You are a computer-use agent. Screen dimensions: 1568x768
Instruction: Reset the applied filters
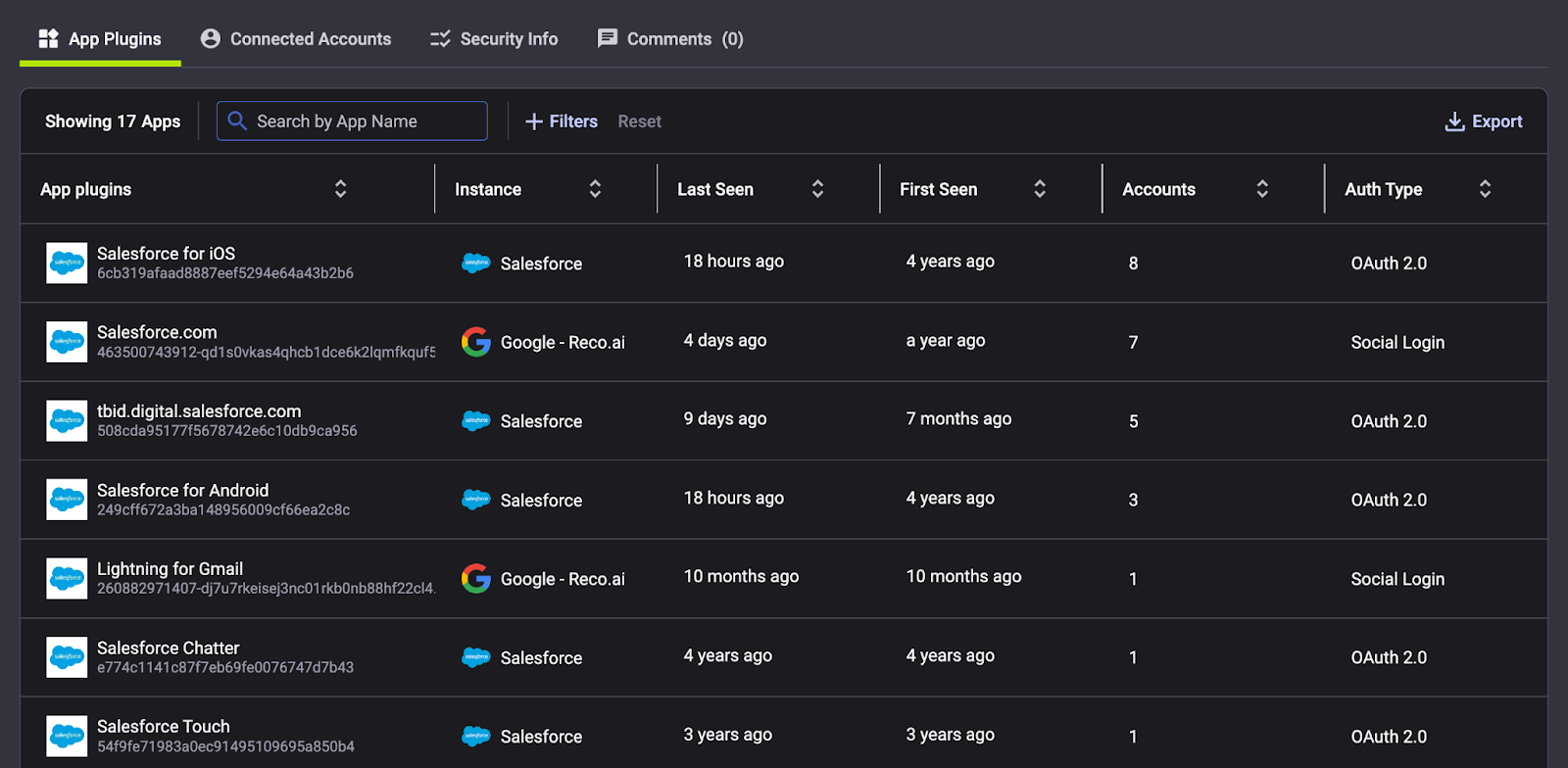pos(639,121)
